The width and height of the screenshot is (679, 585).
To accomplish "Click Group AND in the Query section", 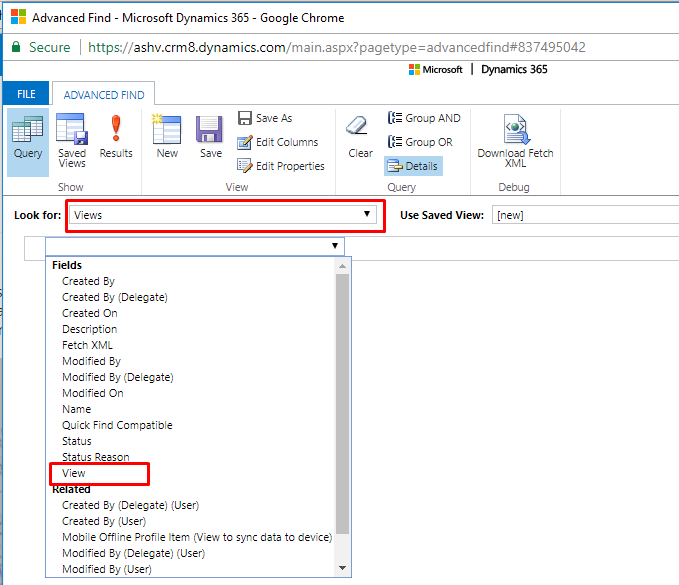I will pos(424,118).
